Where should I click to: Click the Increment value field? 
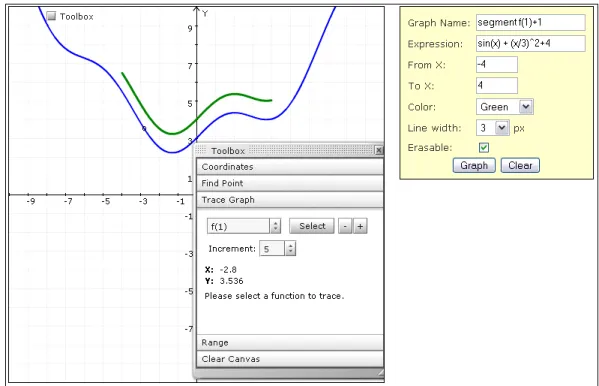[272, 248]
